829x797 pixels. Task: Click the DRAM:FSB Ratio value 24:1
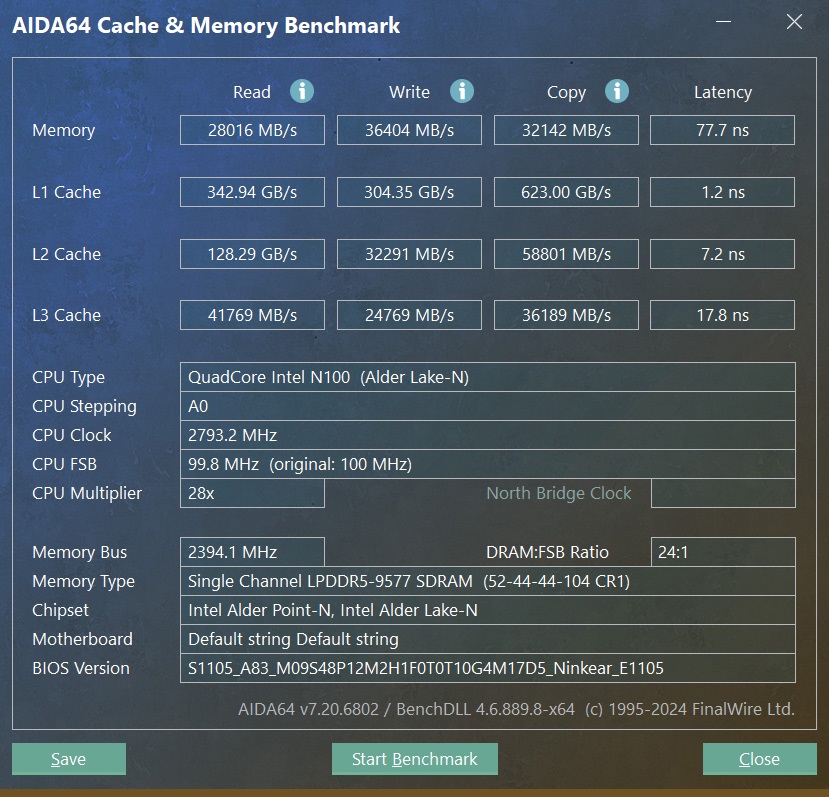pyautogui.click(x=723, y=552)
